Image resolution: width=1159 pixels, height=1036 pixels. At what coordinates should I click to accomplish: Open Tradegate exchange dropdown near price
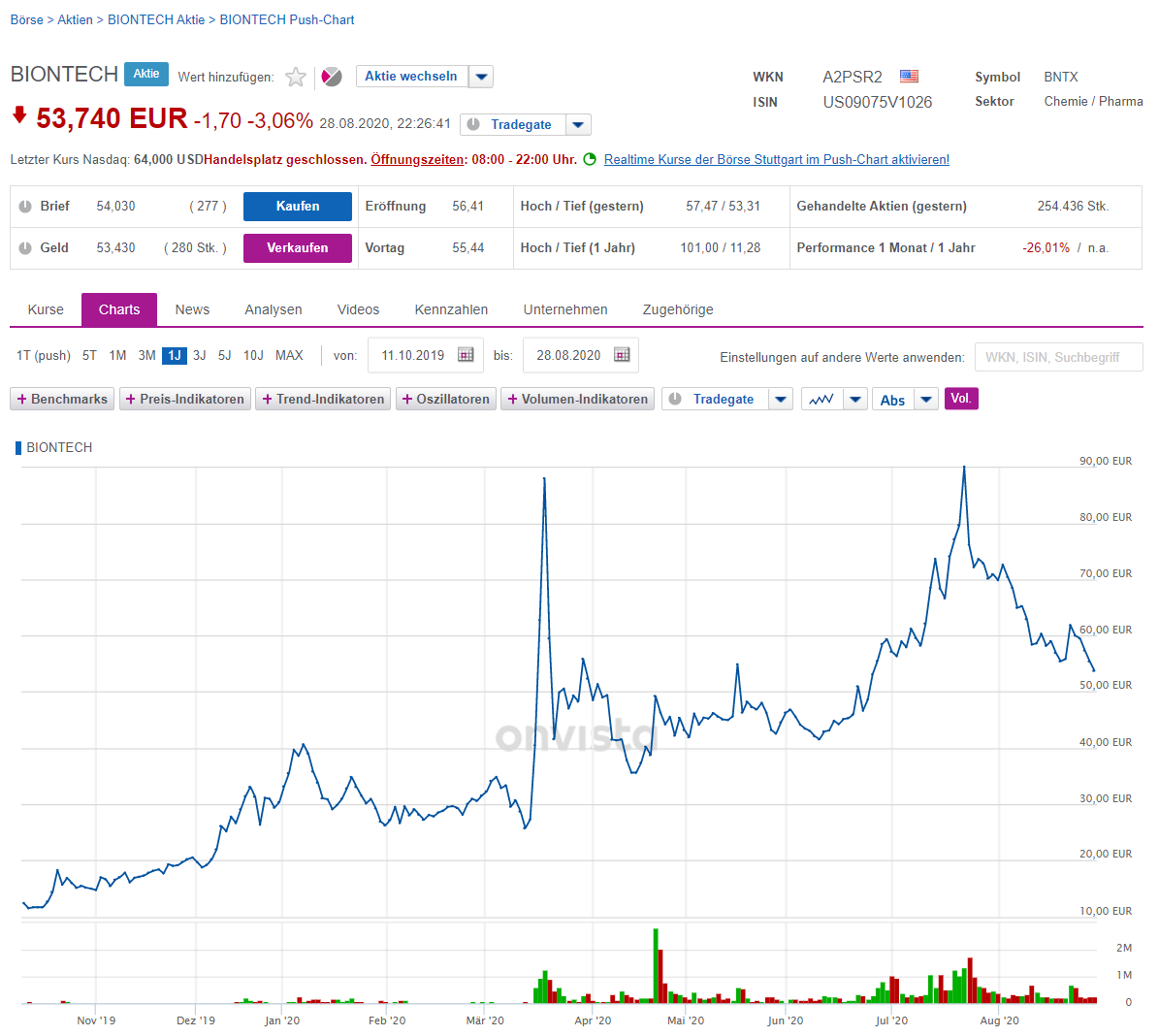578,125
